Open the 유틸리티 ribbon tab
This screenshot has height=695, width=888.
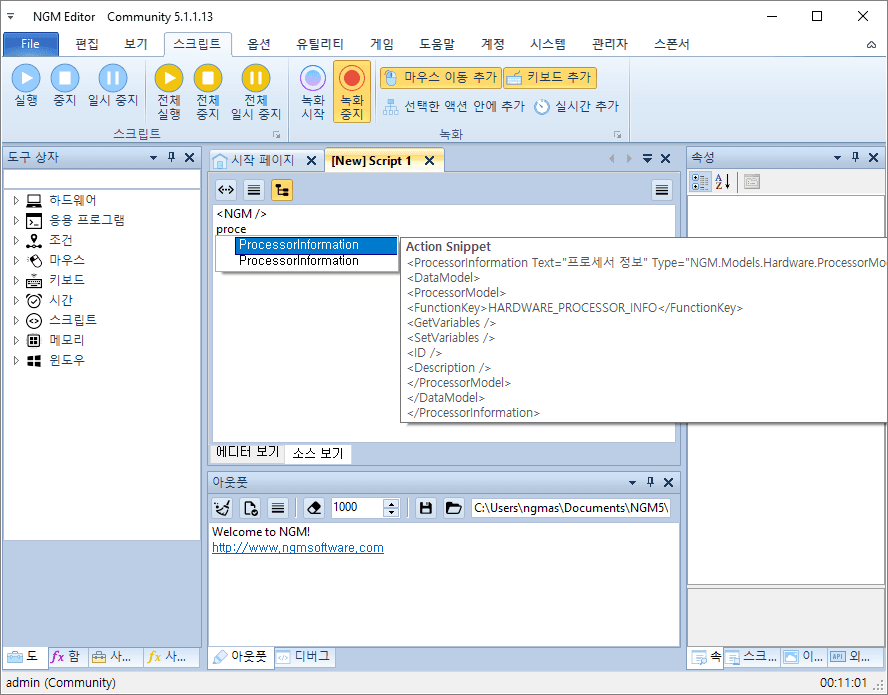[x=320, y=44]
